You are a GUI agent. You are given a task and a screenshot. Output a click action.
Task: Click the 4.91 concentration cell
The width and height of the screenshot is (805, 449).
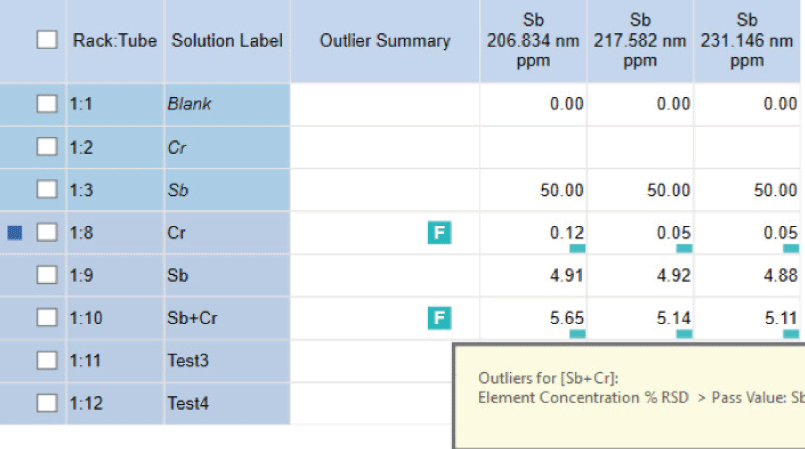point(533,276)
